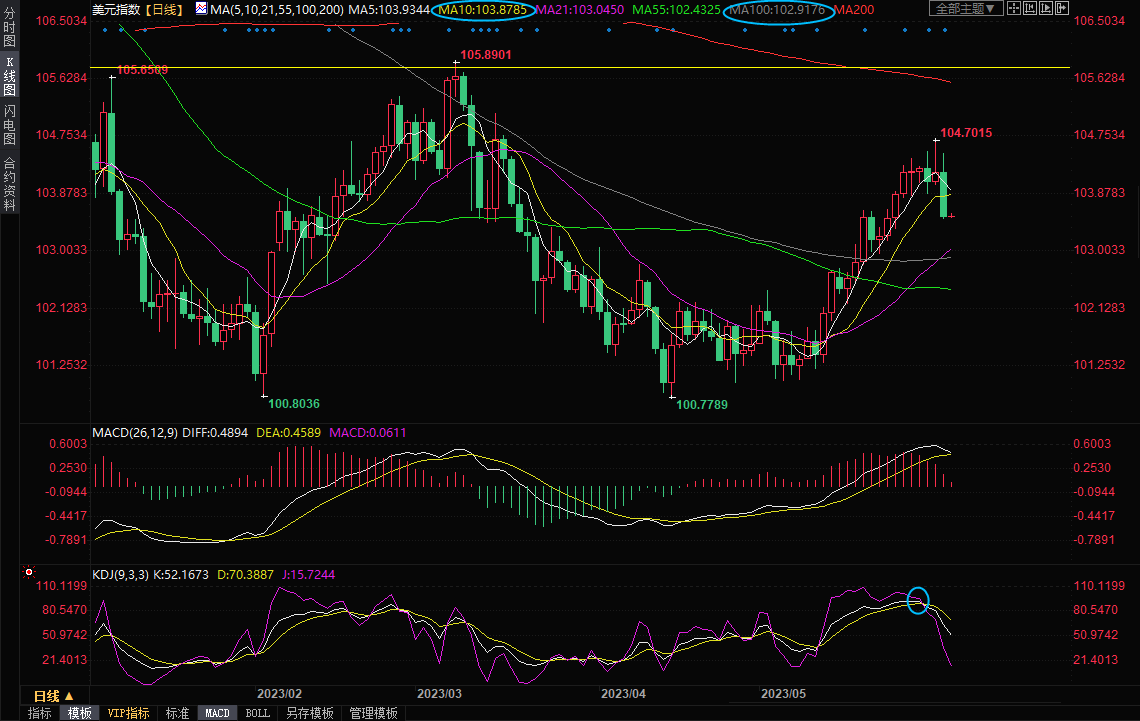This screenshot has width=1140, height=721.
Task: Click the 管理模板 button
Action: [372, 713]
